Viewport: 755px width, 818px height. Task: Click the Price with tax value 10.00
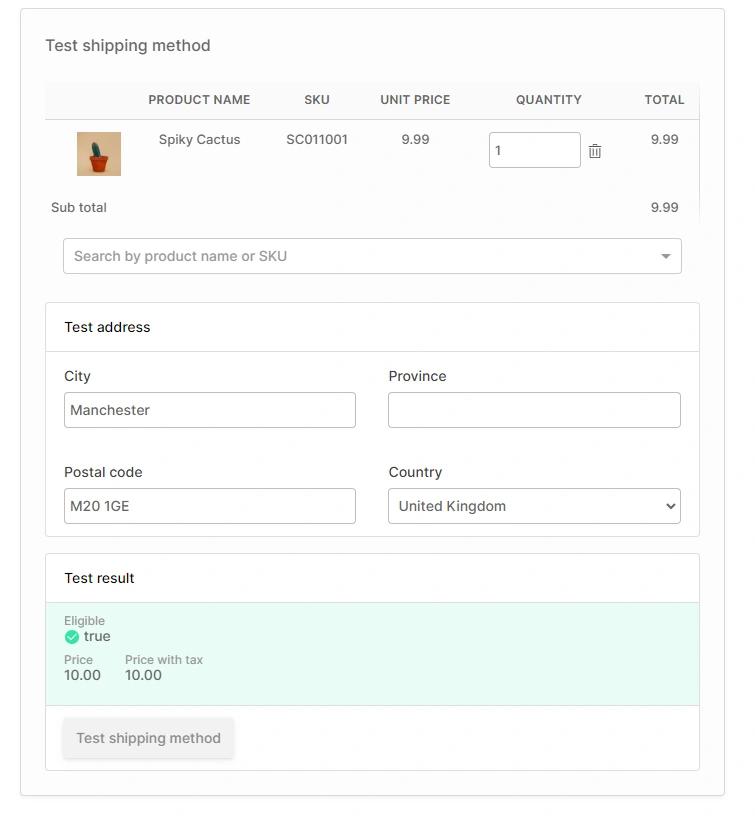tap(143, 675)
